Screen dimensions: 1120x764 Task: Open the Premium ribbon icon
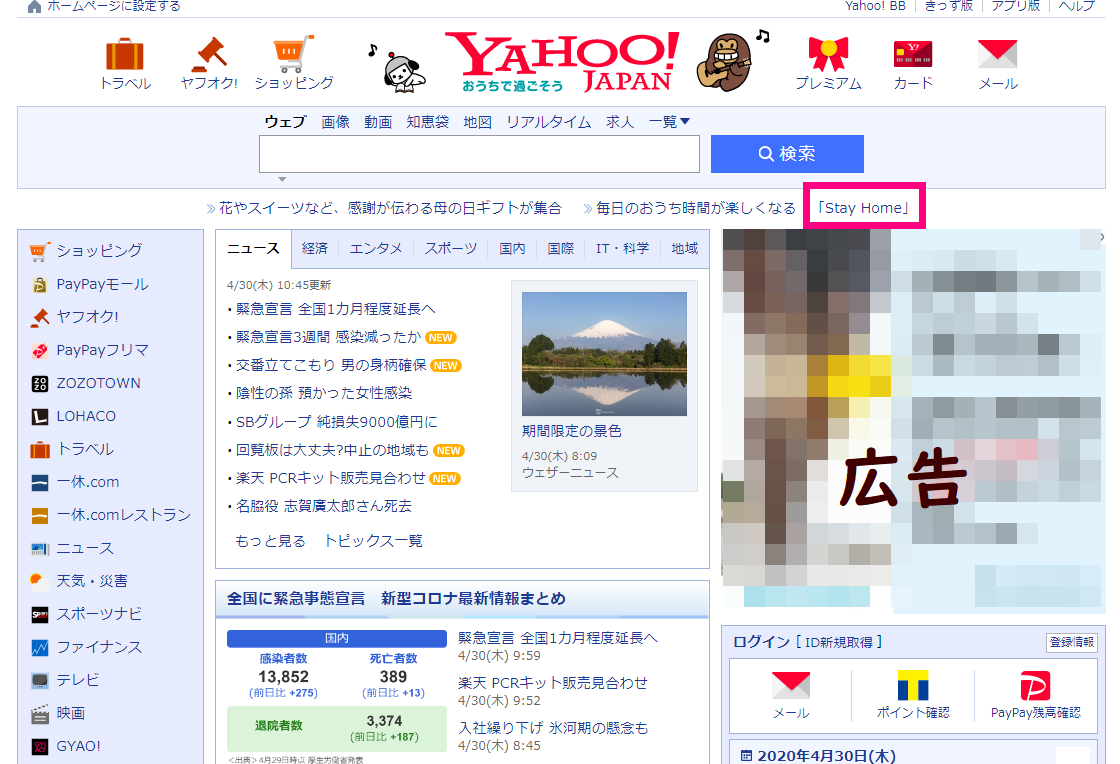(x=828, y=54)
